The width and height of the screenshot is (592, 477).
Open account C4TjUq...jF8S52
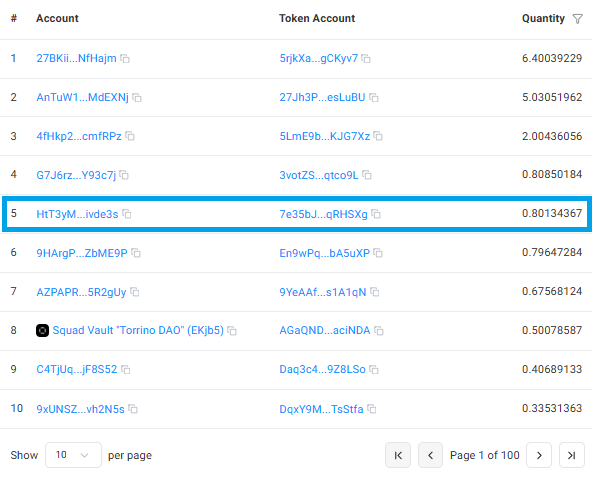[x=77, y=369]
